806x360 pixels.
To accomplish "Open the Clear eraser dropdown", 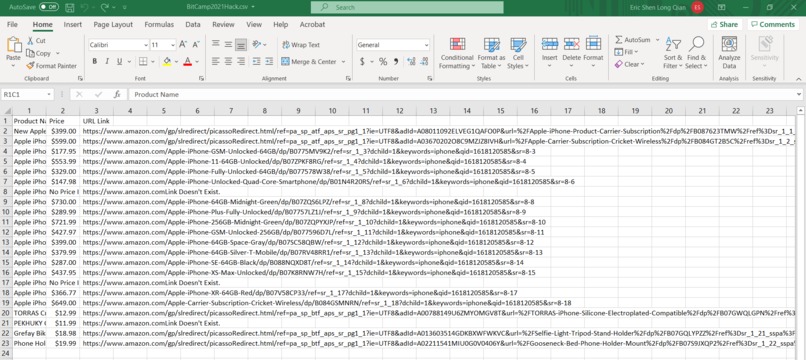I will click(629, 65).
